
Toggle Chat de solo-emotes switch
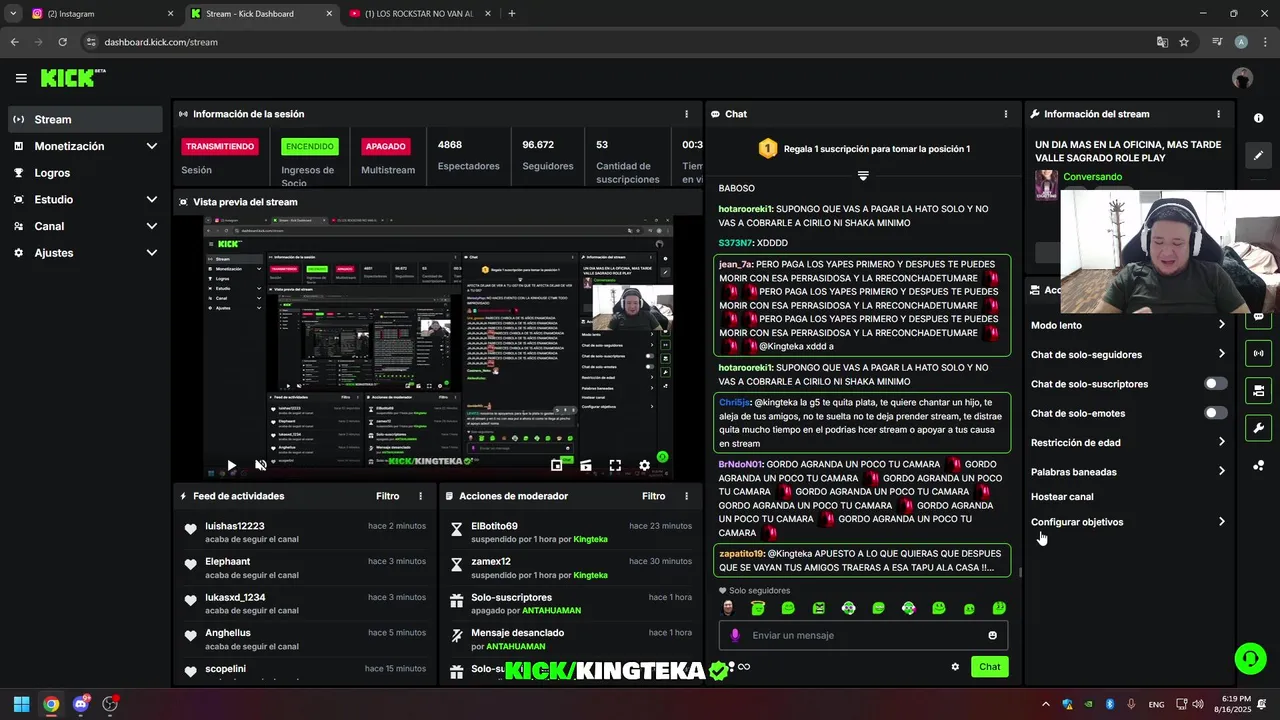pos(1215,413)
